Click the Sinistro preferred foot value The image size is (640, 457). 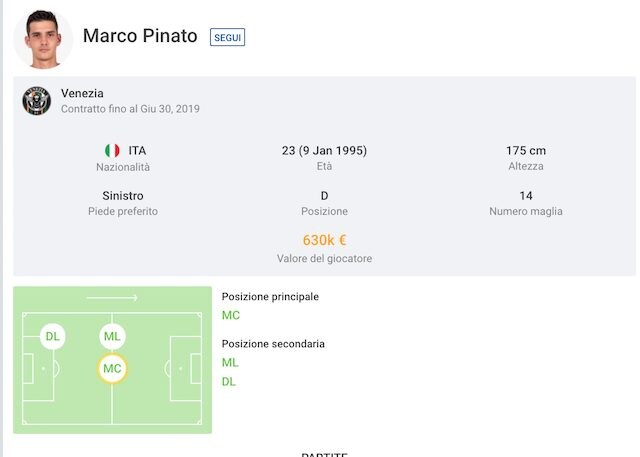(x=123, y=195)
